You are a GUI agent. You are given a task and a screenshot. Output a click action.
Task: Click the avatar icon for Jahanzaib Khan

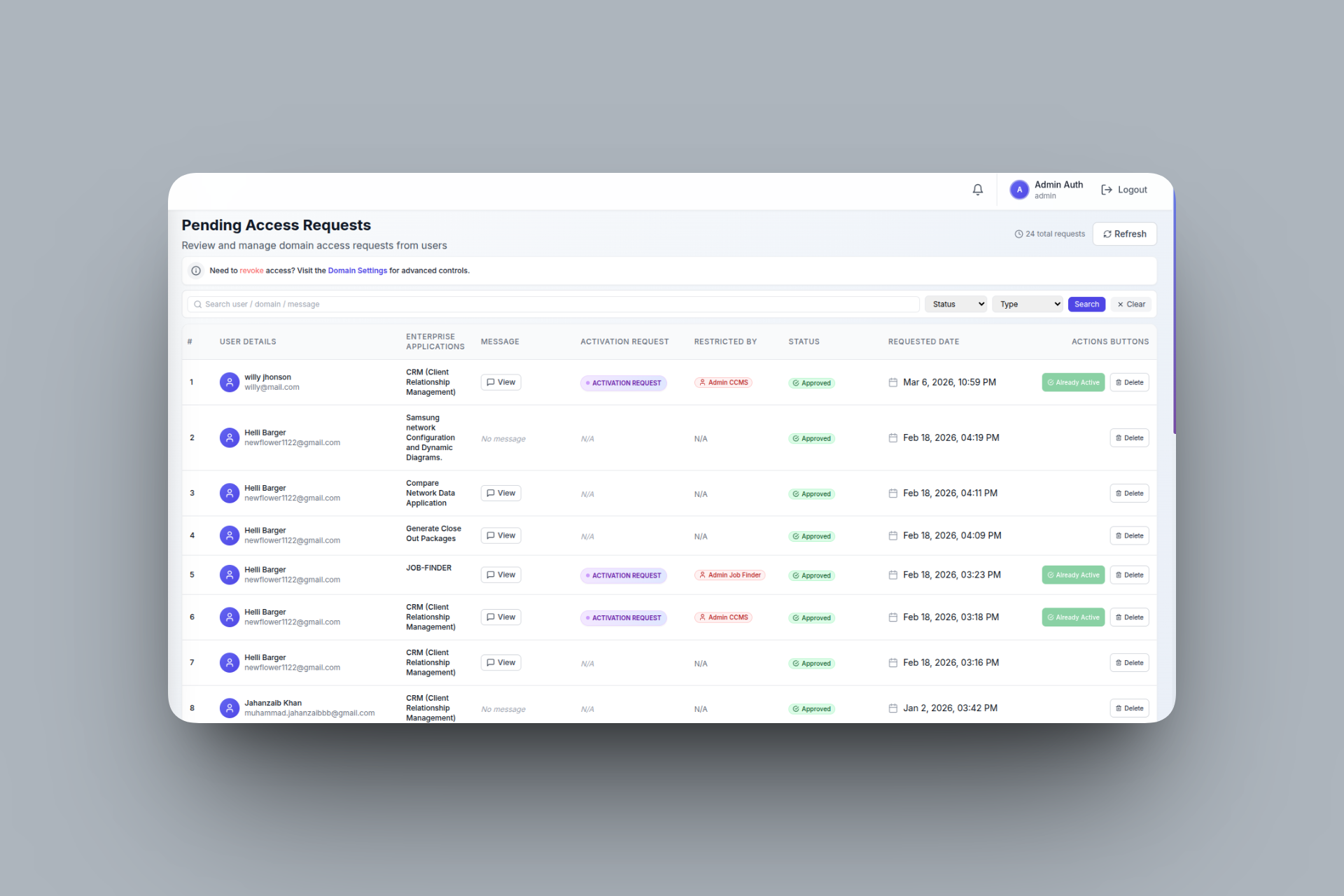(229, 708)
